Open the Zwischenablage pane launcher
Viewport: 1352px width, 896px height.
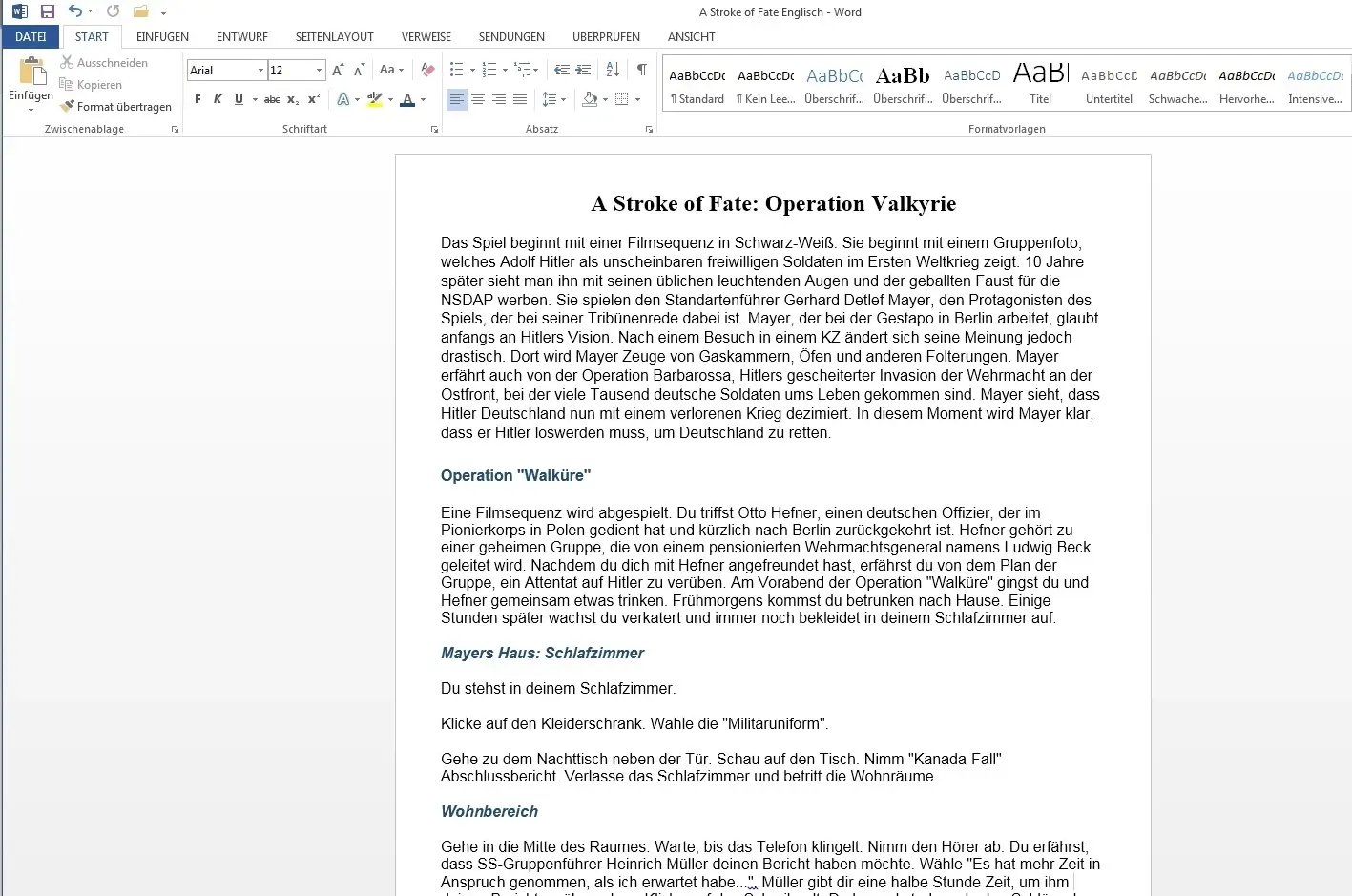click(x=175, y=129)
